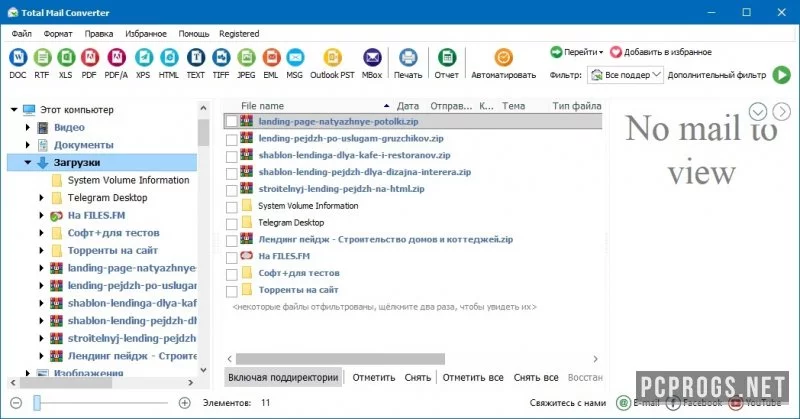Collapse the Этот компьютер tree node
The image size is (800, 419).
coord(14,110)
